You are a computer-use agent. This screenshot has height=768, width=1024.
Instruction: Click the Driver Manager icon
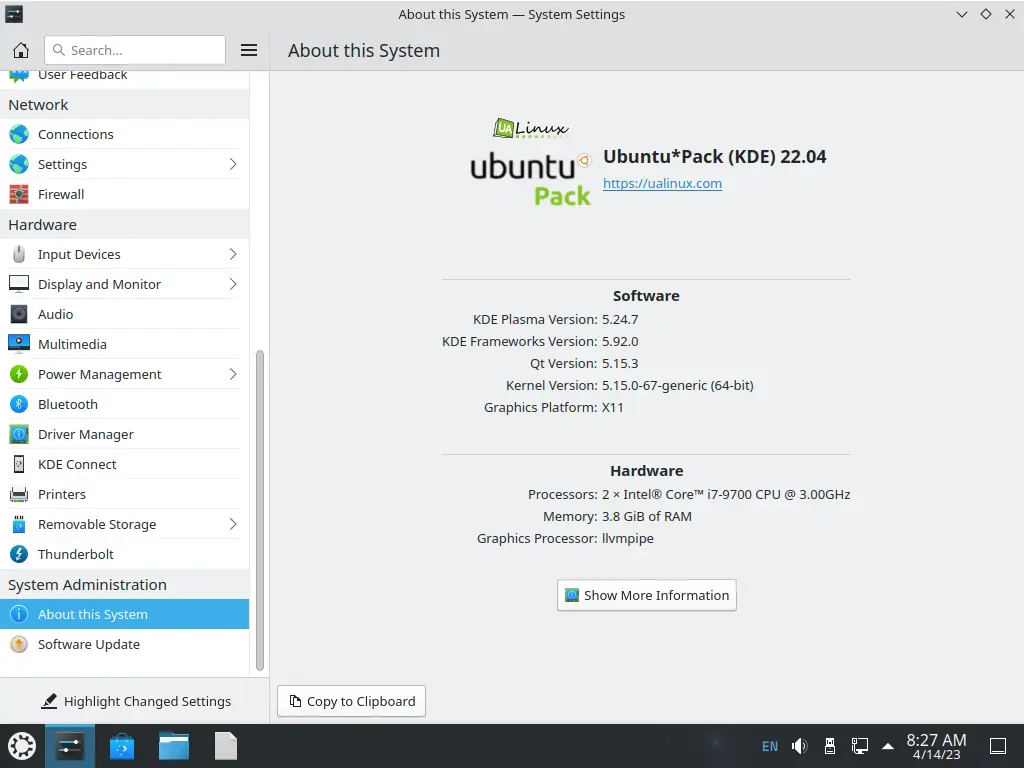tap(19, 434)
